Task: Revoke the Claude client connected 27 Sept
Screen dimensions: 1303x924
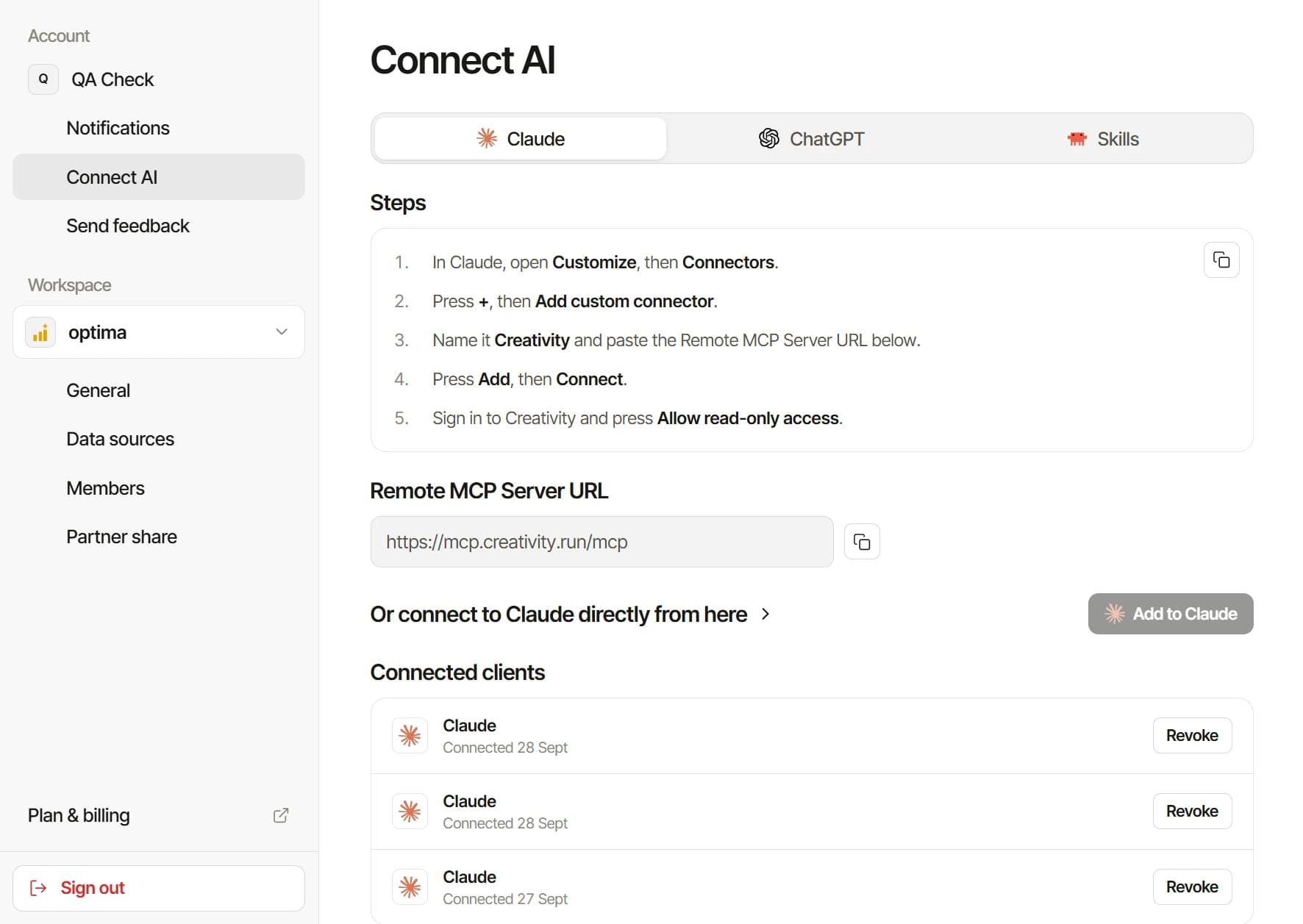Action: click(x=1192, y=887)
